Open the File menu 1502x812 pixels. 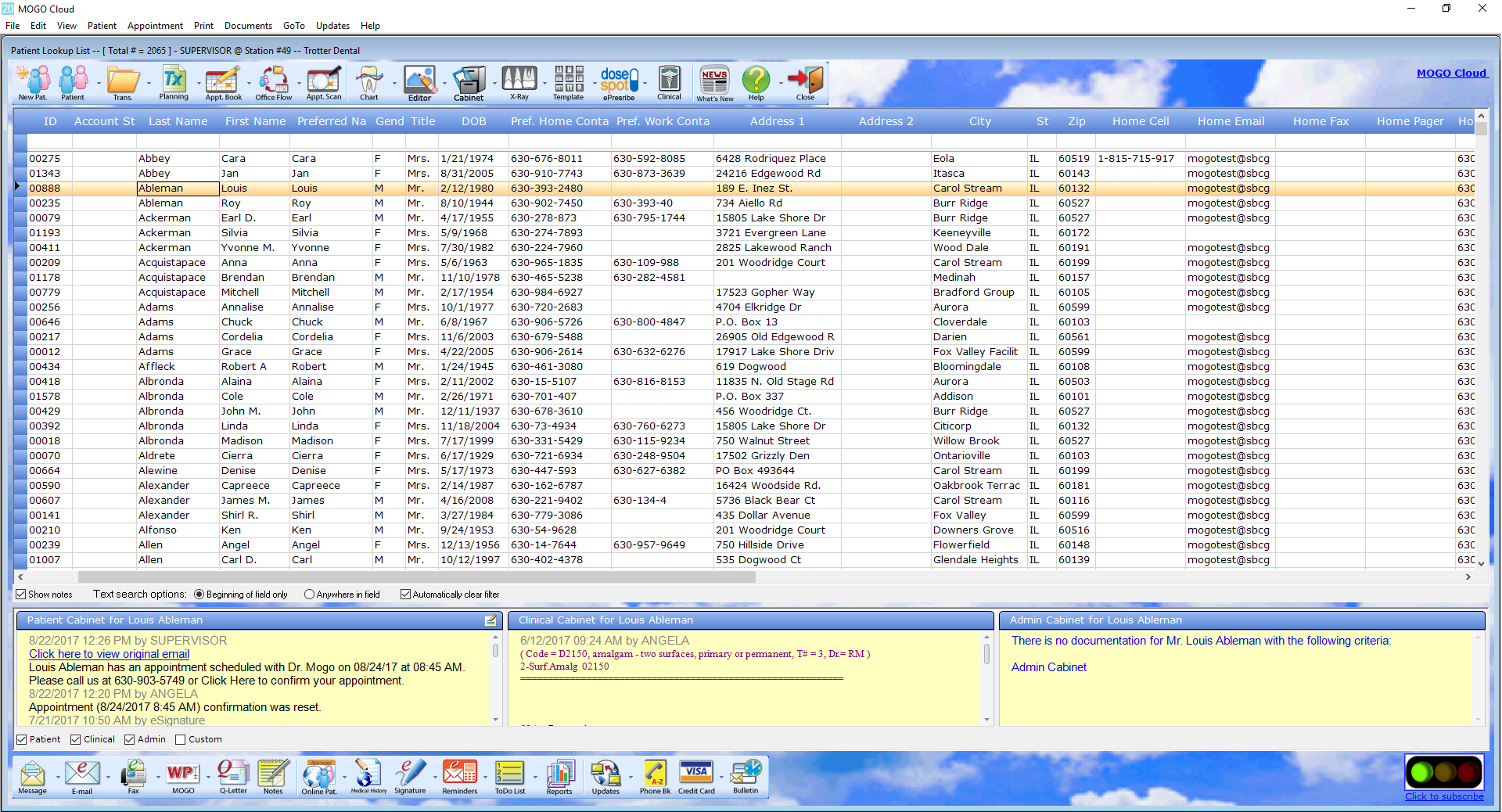(x=13, y=26)
